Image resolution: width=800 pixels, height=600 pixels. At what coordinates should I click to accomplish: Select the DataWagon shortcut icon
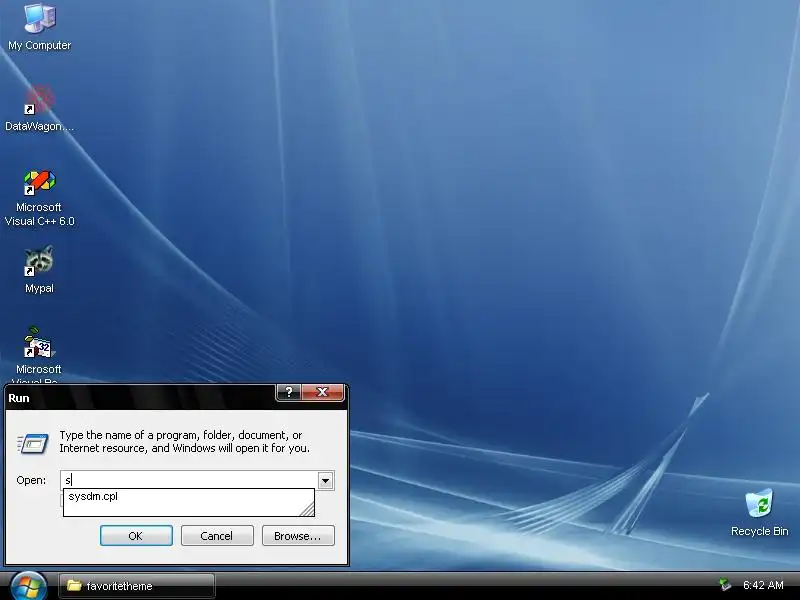click(39, 109)
